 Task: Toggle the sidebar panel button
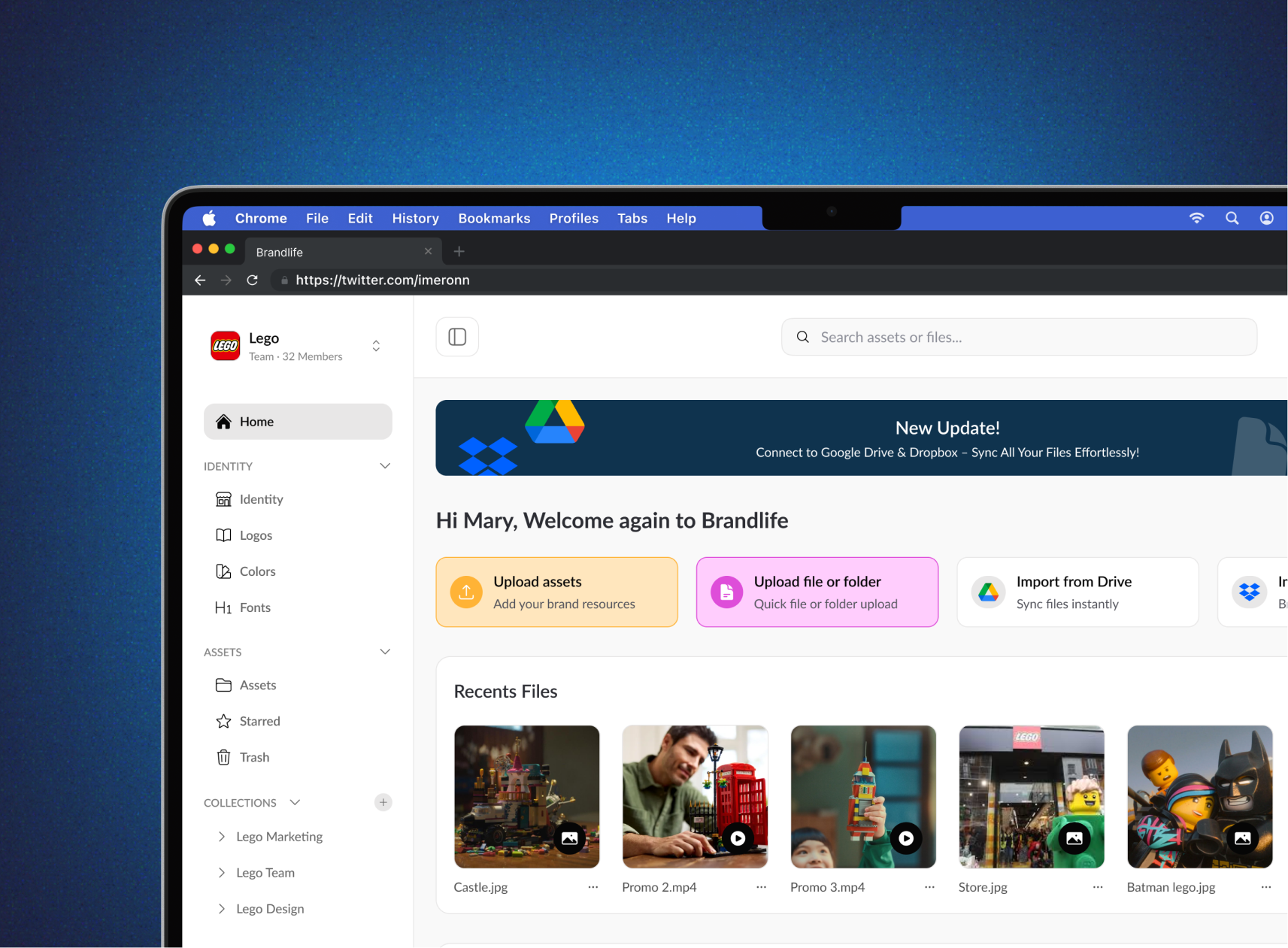tap(457, 337)
